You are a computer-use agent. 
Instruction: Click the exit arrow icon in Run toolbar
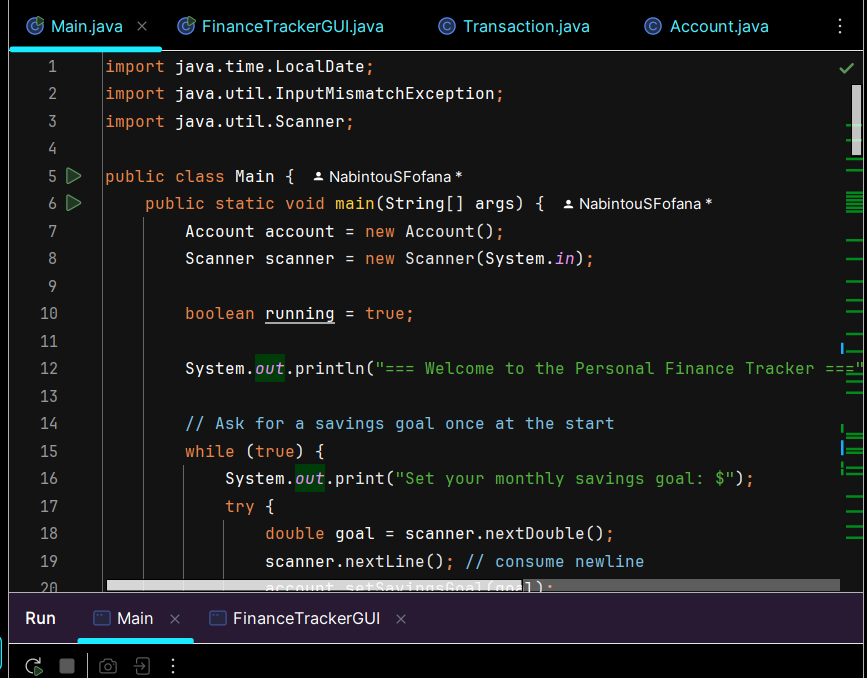point(142,666)
